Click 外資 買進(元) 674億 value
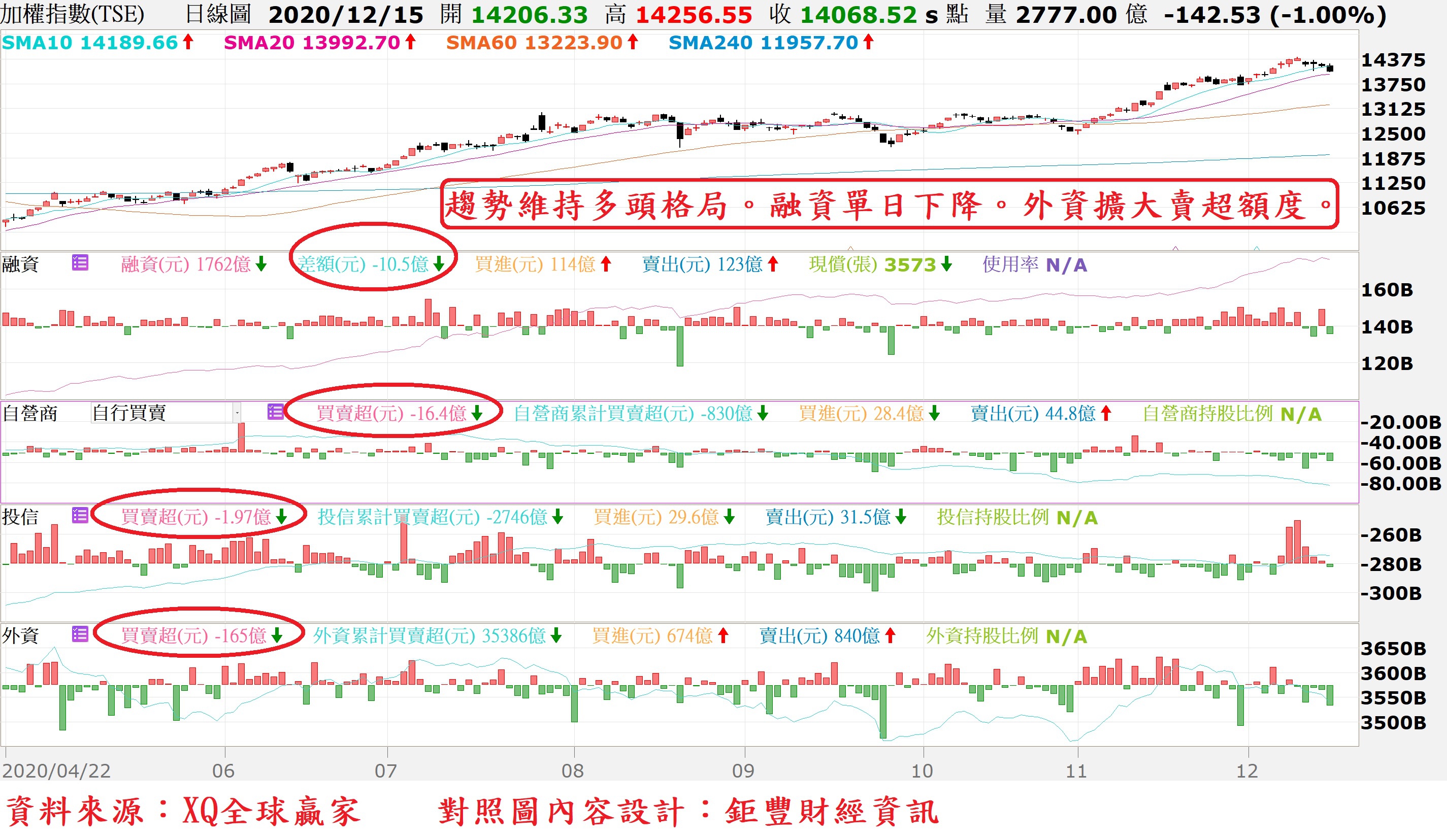 652,635
